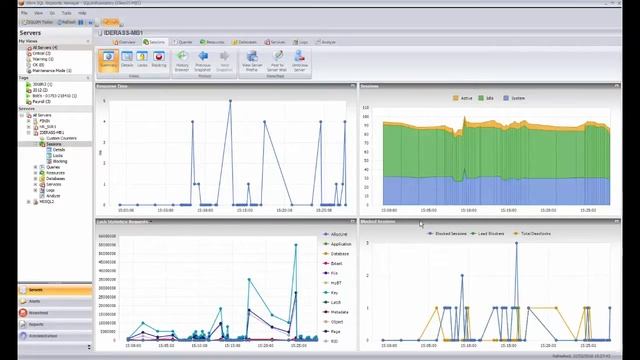Viewport: 640px width, 360px height.
Task: Click the Refresh toolbar button
Action: (x=67, y=22)
